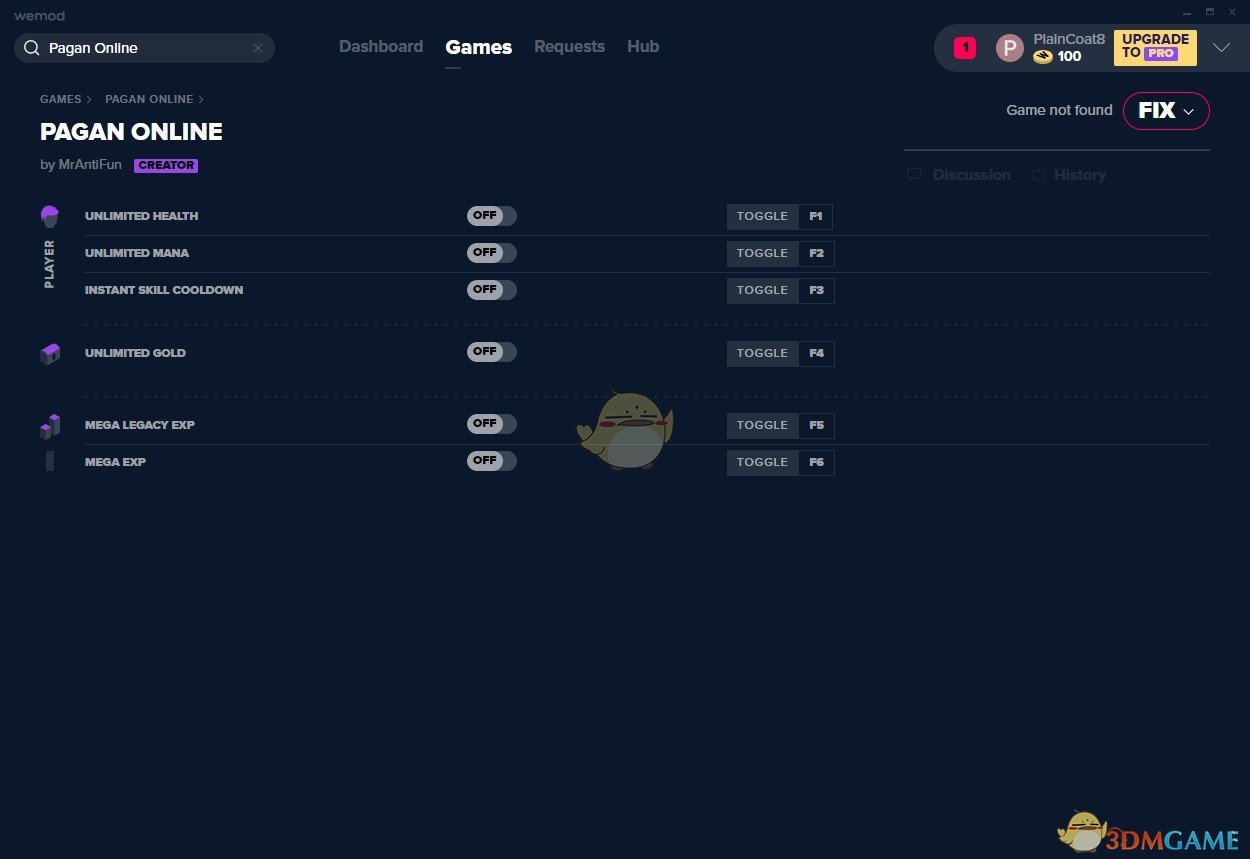Maximize the WeMod window
Screen dimensions: 1250x859
[x=1209, y=12]
